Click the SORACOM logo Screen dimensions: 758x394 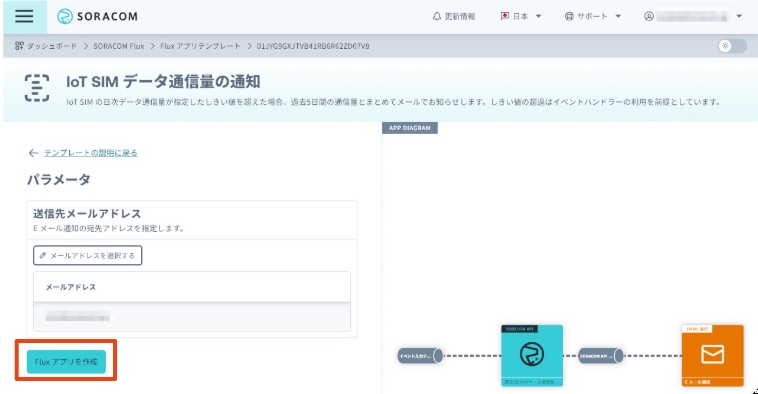coord(97,16)
